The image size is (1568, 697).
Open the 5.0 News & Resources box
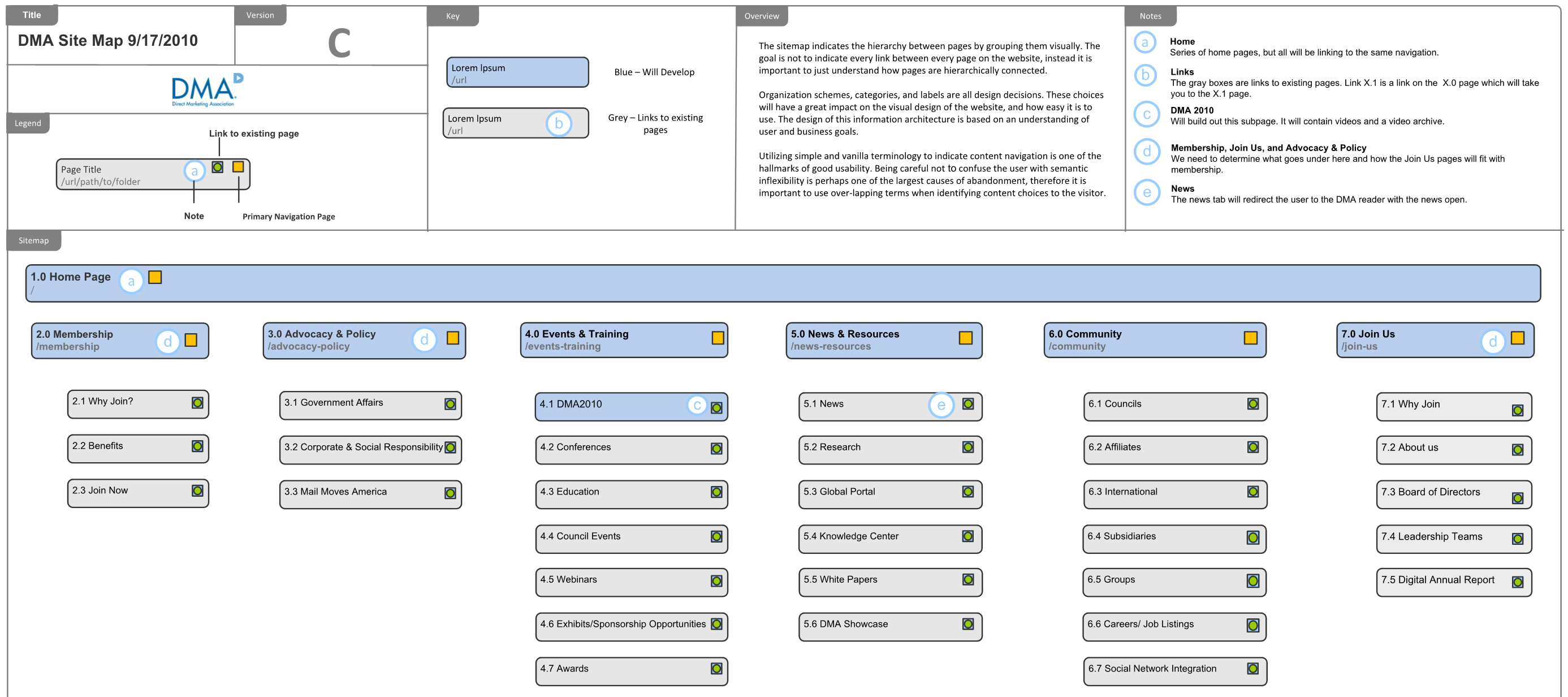click(x=884, y=340)
